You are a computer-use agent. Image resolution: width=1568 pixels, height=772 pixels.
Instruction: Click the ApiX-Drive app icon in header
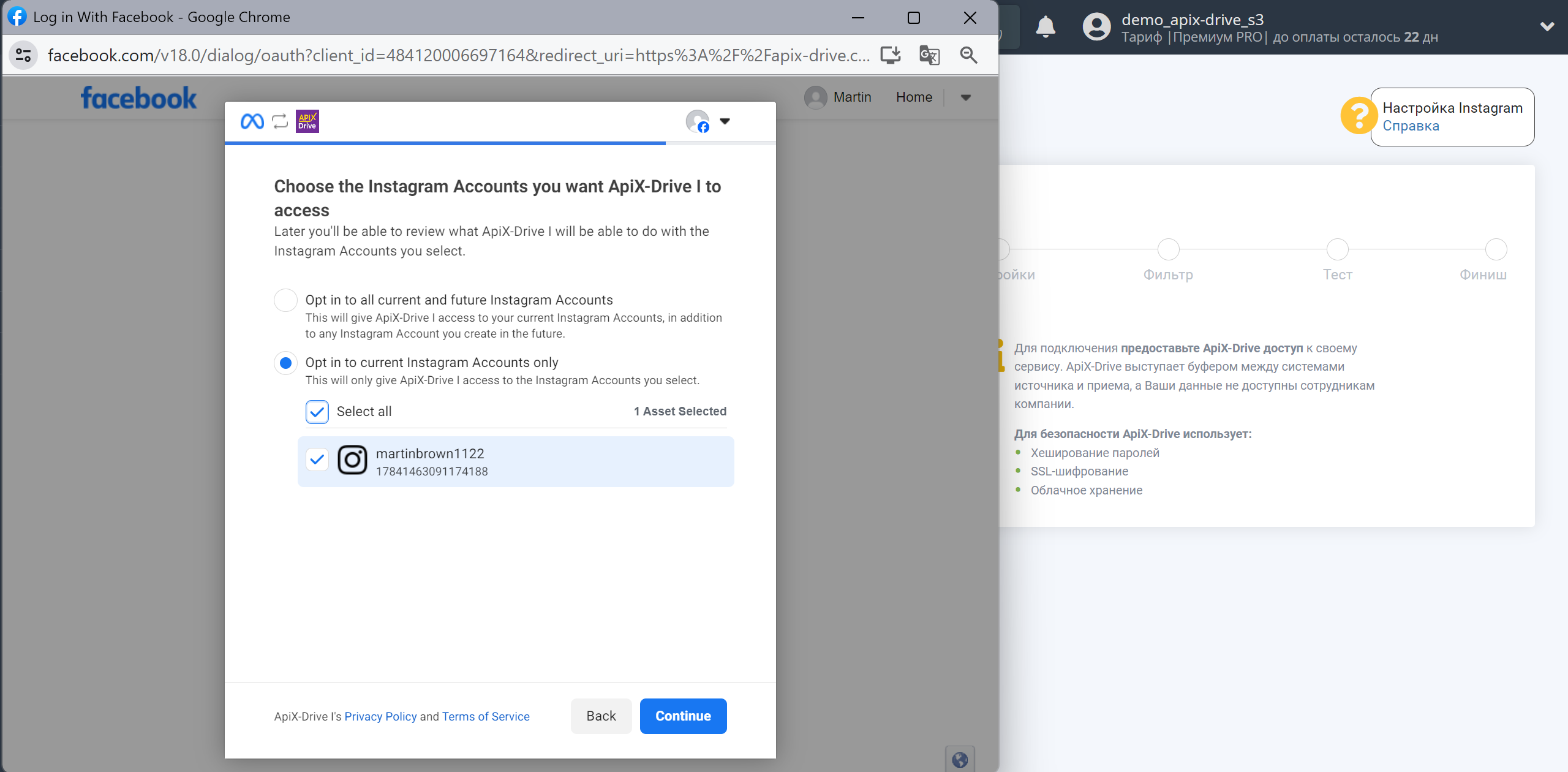pos(308,121)
